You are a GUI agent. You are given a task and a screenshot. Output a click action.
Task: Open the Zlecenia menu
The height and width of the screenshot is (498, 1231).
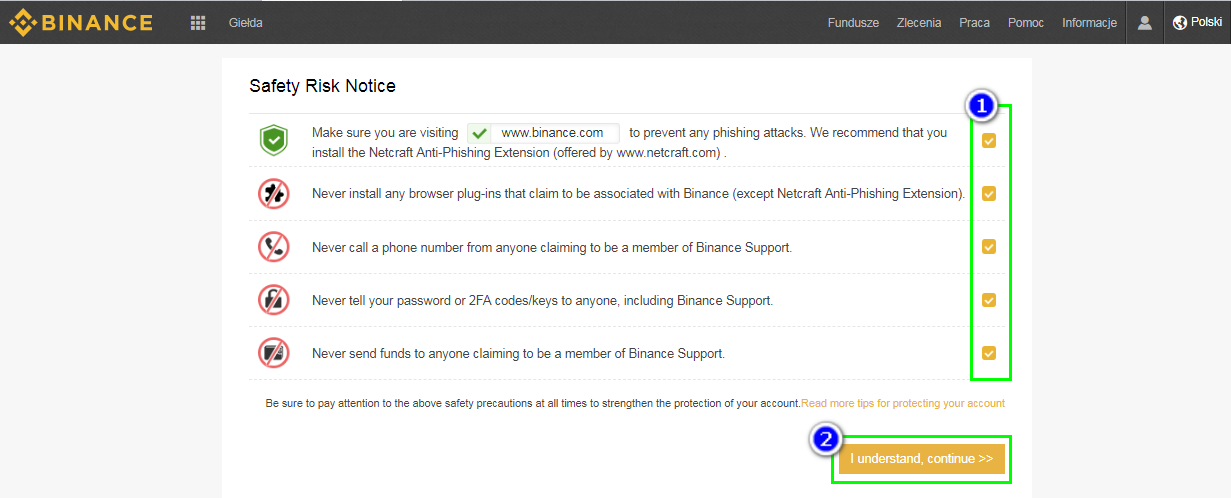(919, 23)
